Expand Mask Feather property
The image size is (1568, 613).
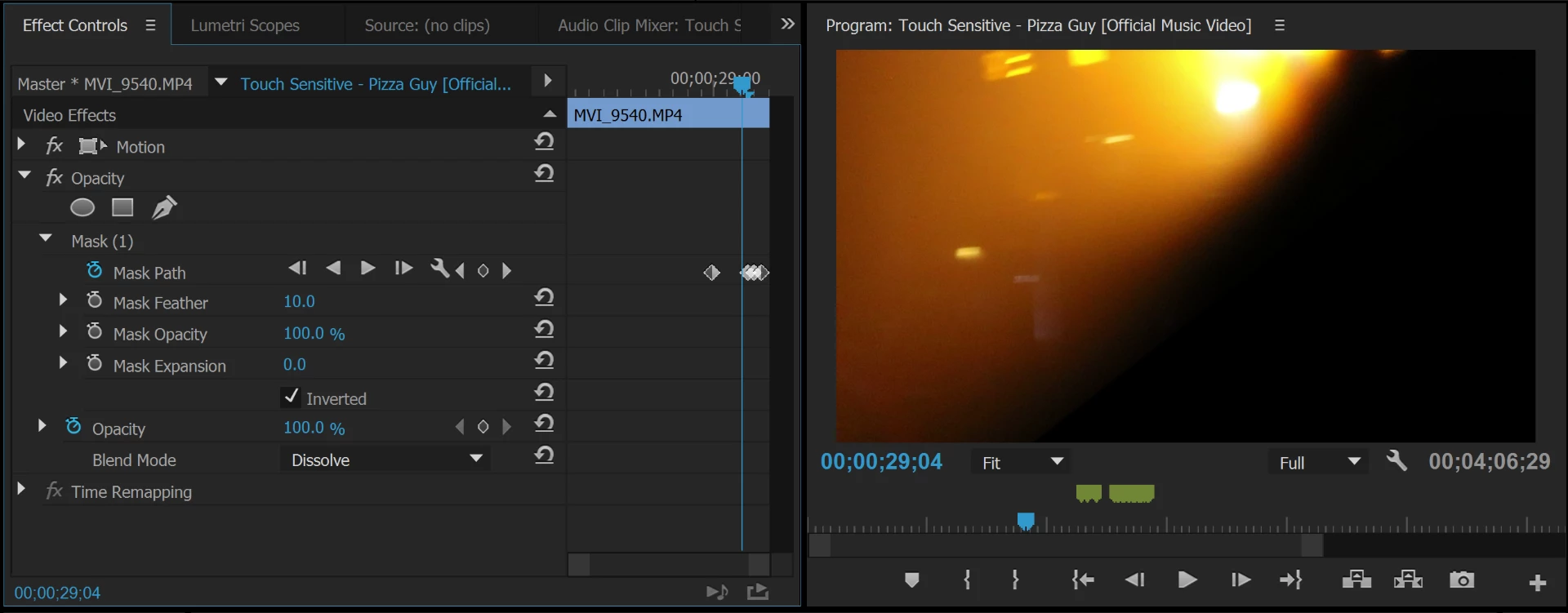coord(63,300)
